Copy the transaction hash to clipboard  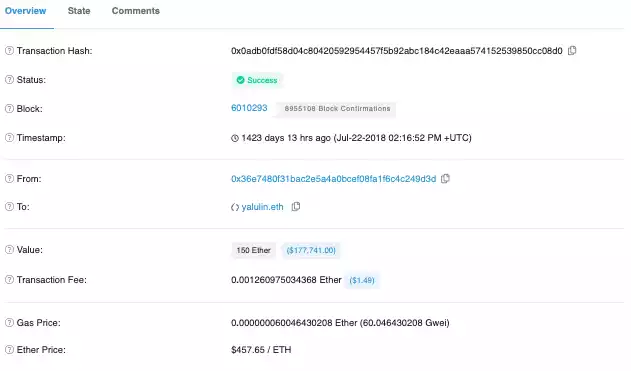pos(572,51)
